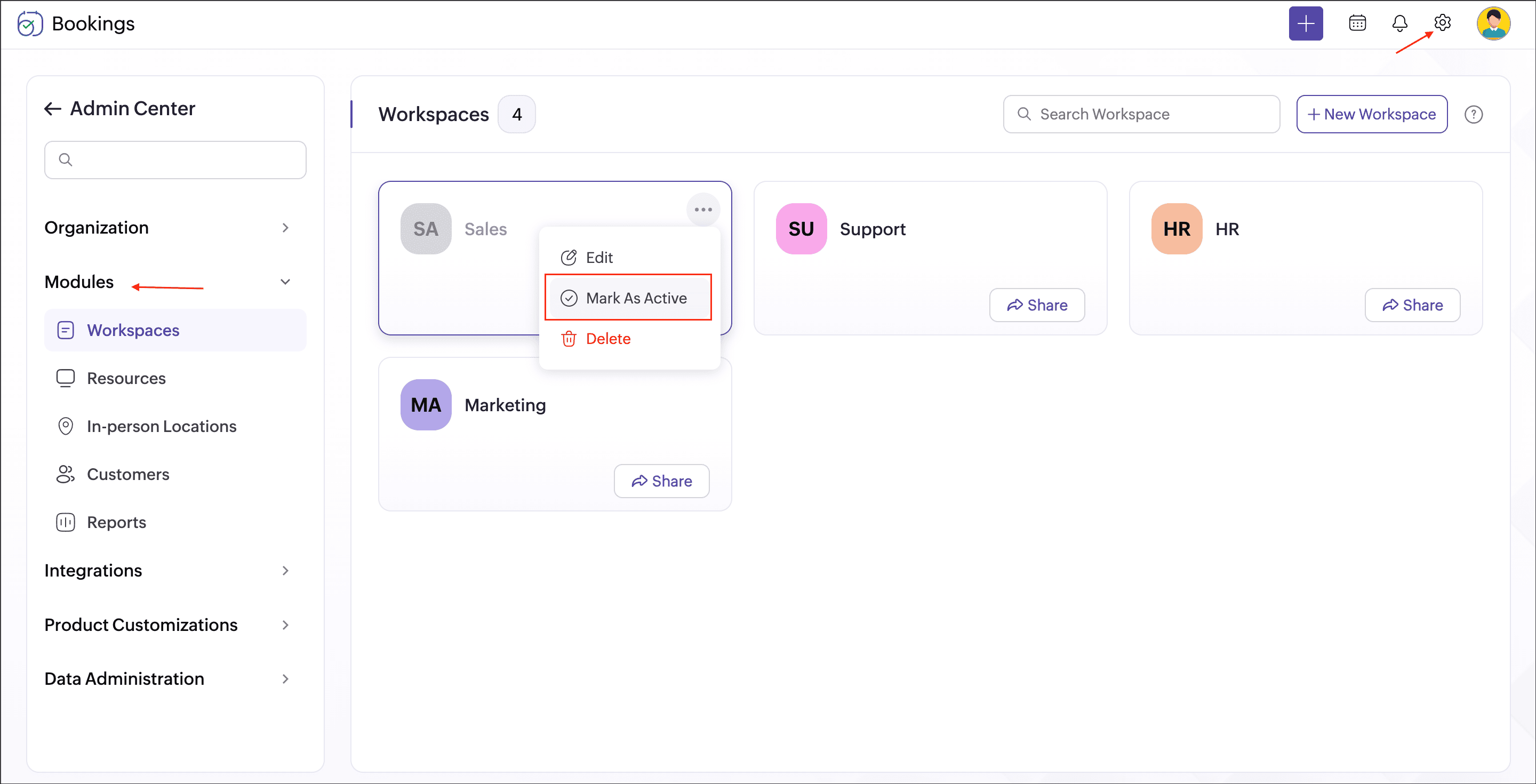
Task: Click the checkmark icon beside Mark As Active
Action: (569, 298)
